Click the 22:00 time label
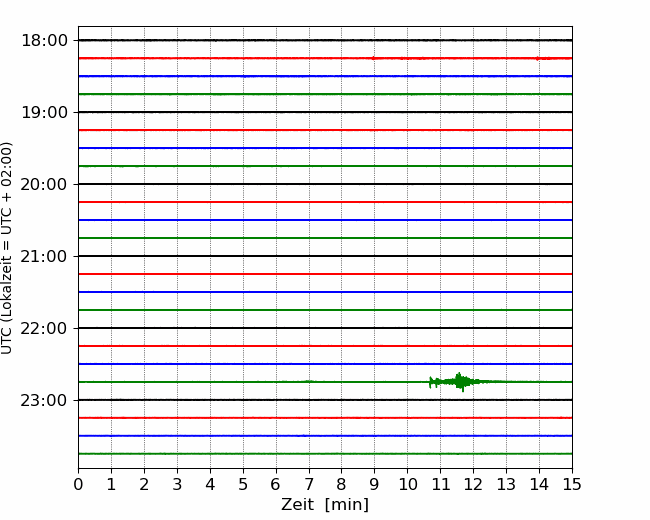Image resolution: width=650 pixels, height=520 pixels. 44,328
